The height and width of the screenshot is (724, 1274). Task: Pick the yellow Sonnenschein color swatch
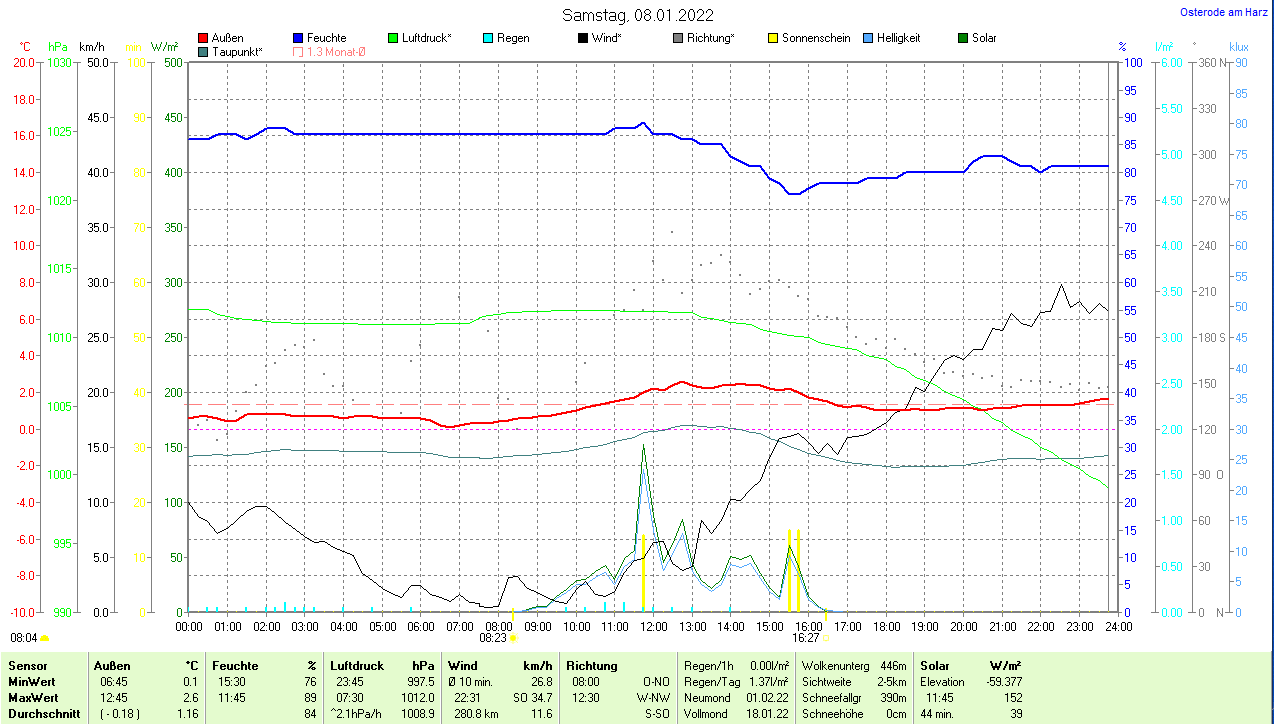pos(773,38)
